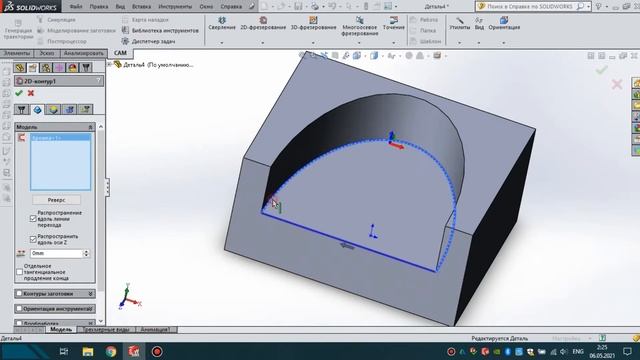Switch to Трехмерные виды bottom tab
Viewport: 640px width, 360px height.
[x=106, y=329]
